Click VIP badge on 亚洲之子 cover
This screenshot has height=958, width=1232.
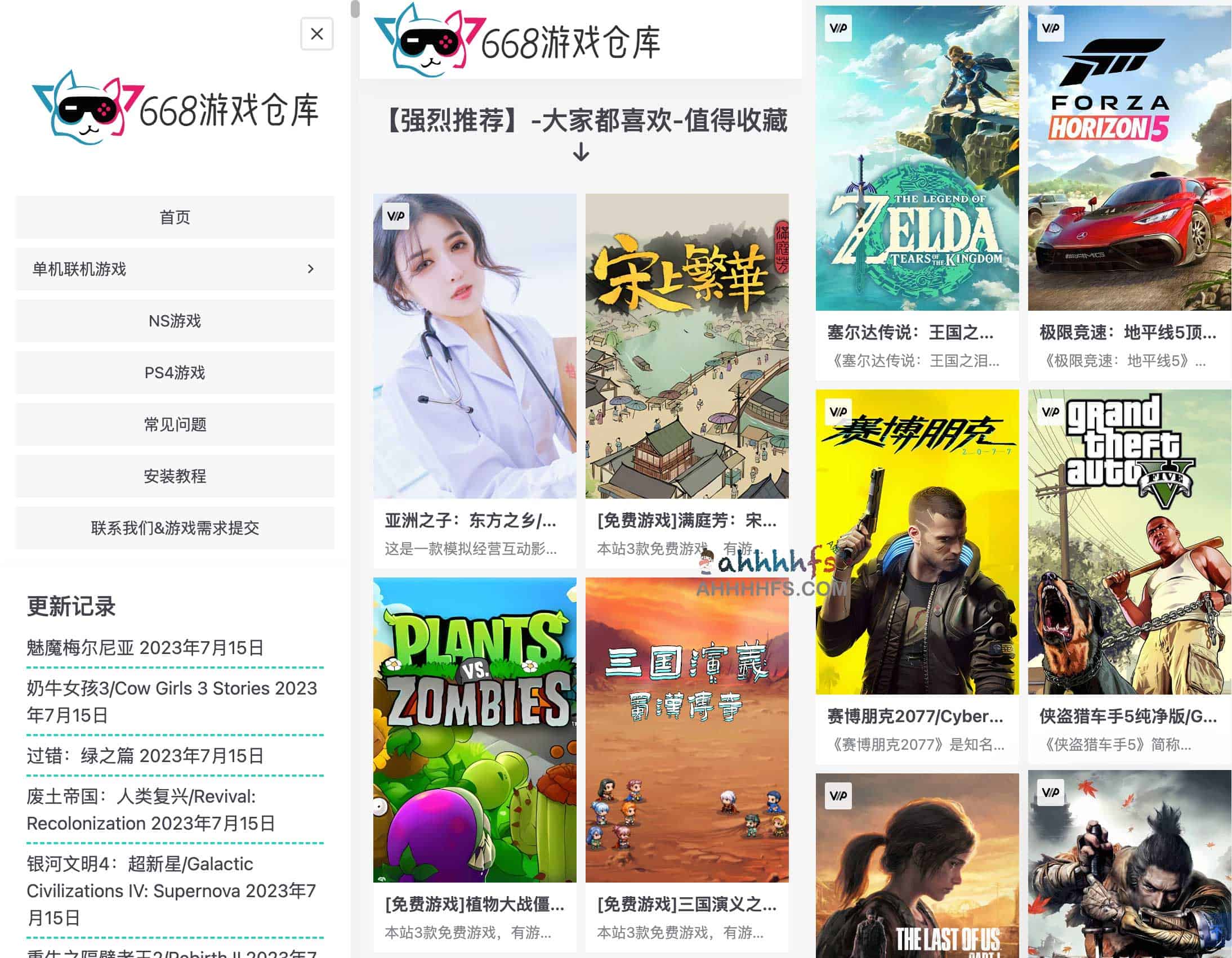[395, 216]
